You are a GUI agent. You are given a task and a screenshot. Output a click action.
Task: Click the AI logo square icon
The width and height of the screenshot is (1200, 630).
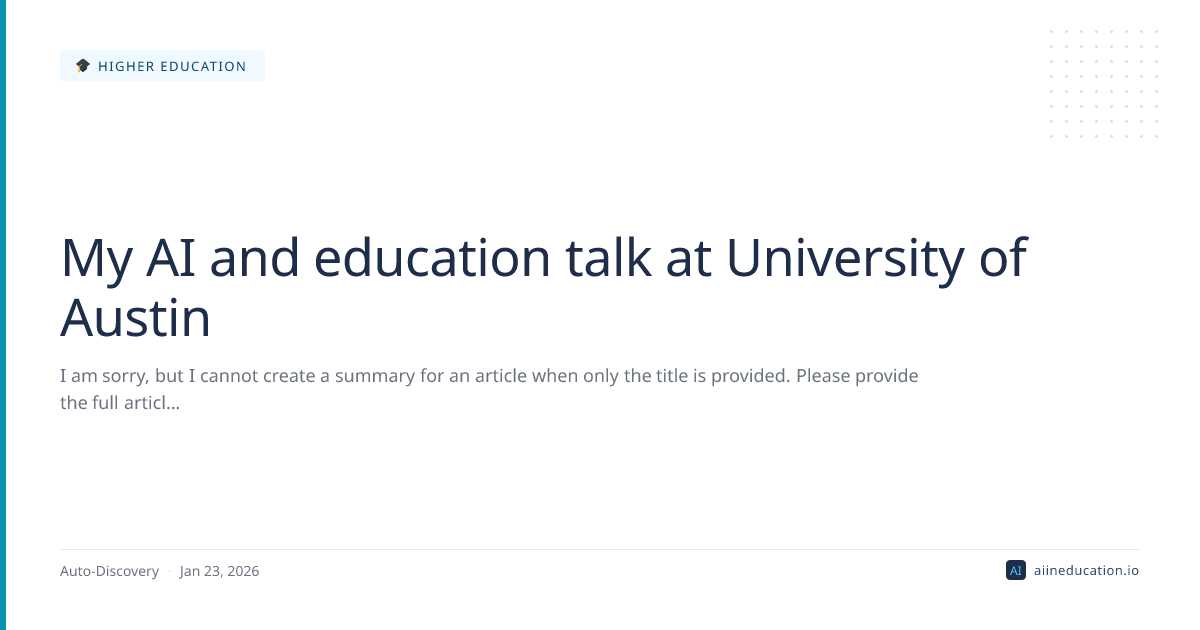click(1015, 570)
